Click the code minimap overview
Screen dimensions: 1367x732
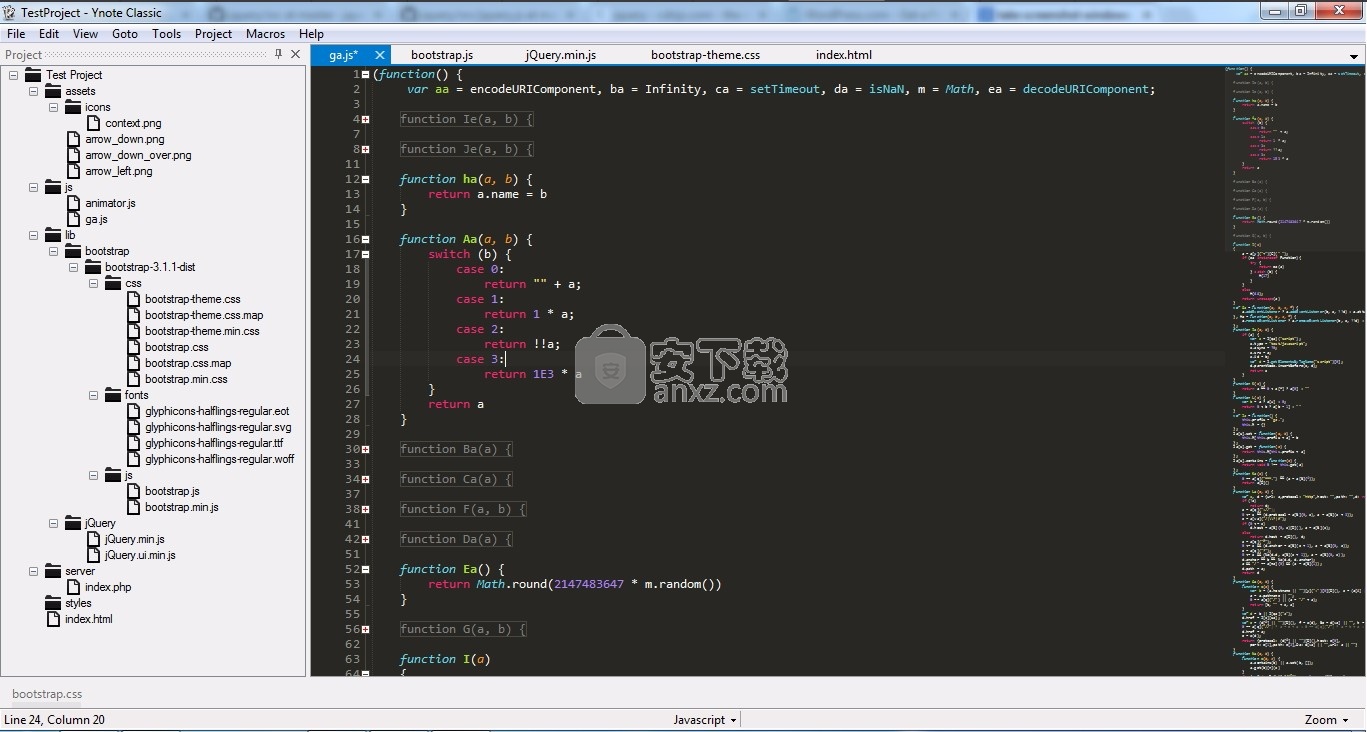coord(1294,370)
